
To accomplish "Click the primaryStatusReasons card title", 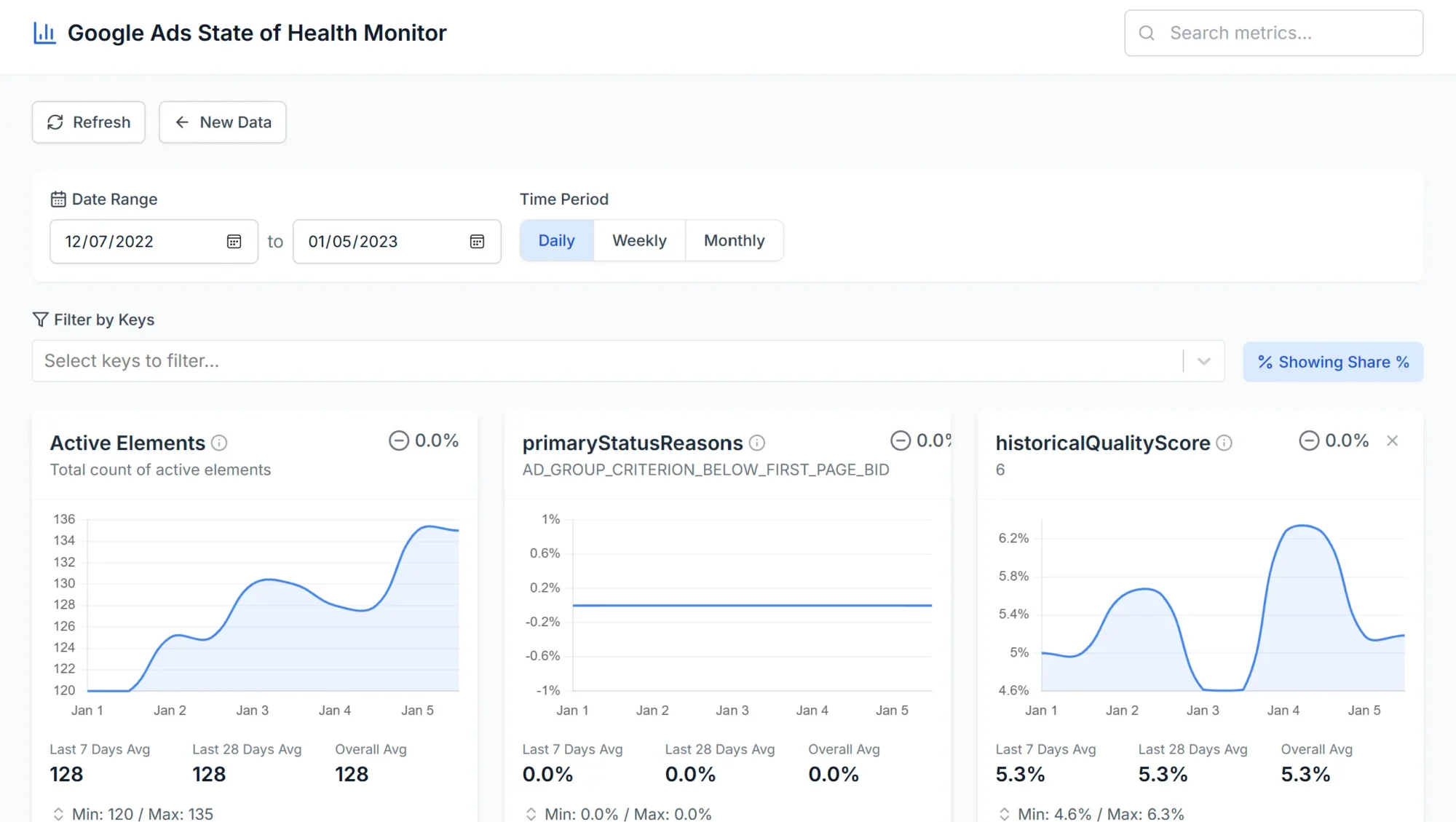I will pyautogui.click(x=633, y=443).
